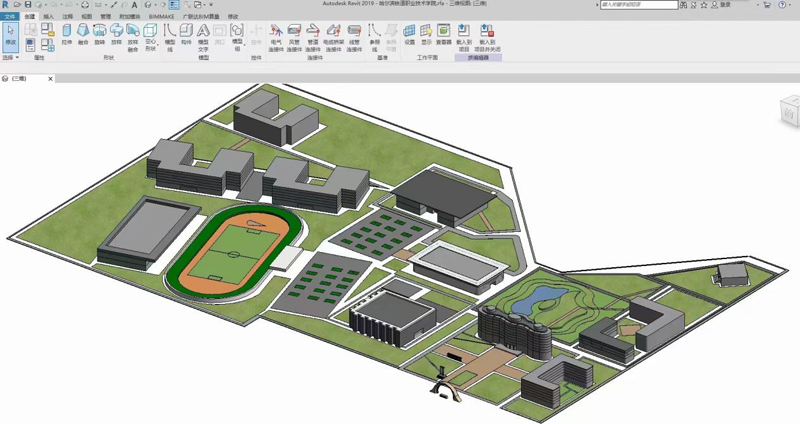This screenshot has width=800, height=424.
Task: Switch to the 插入 (Insert) ribbon tab
Action: [48, 17]
